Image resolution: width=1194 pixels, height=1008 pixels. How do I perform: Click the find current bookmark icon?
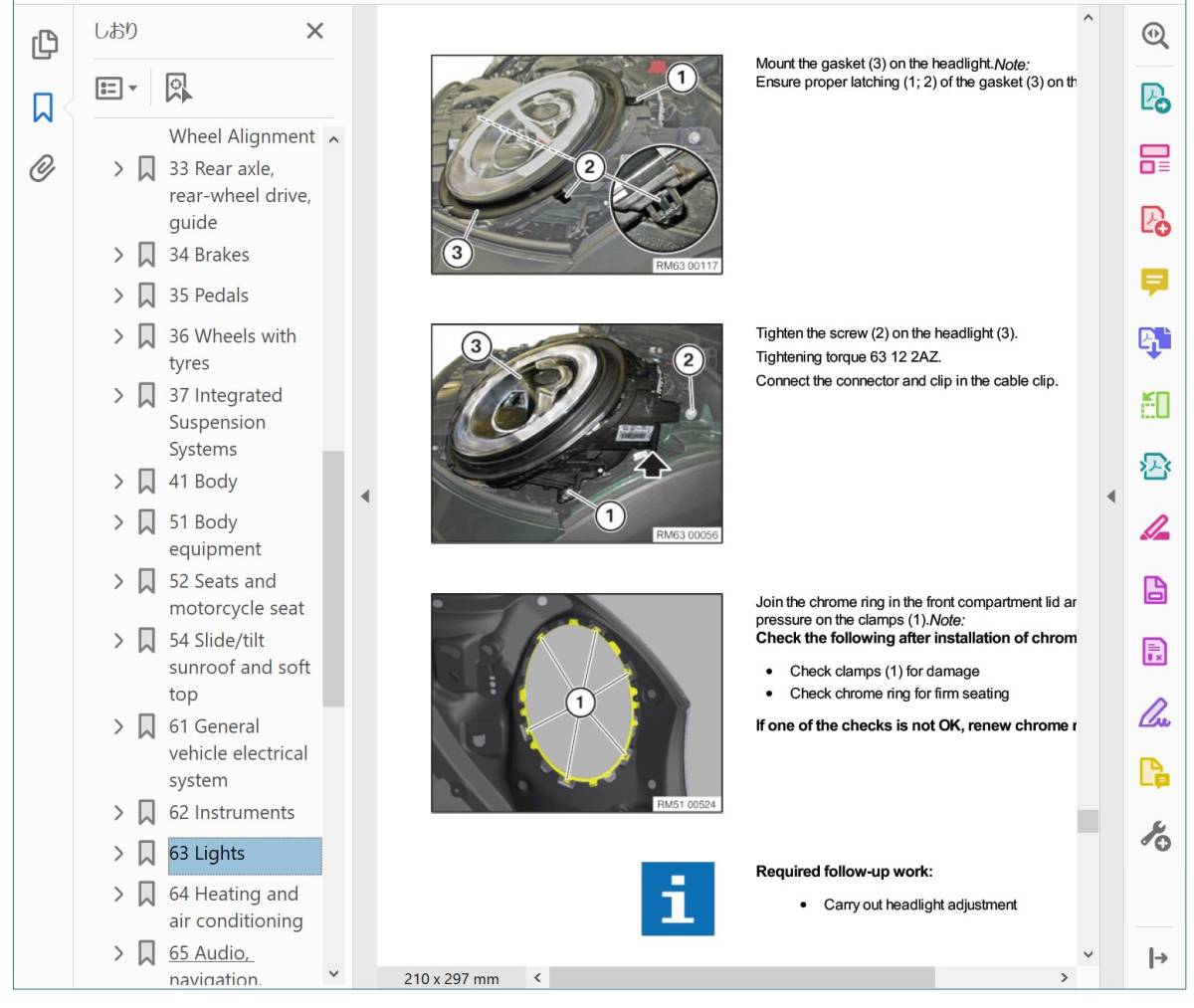coord(178,88)
